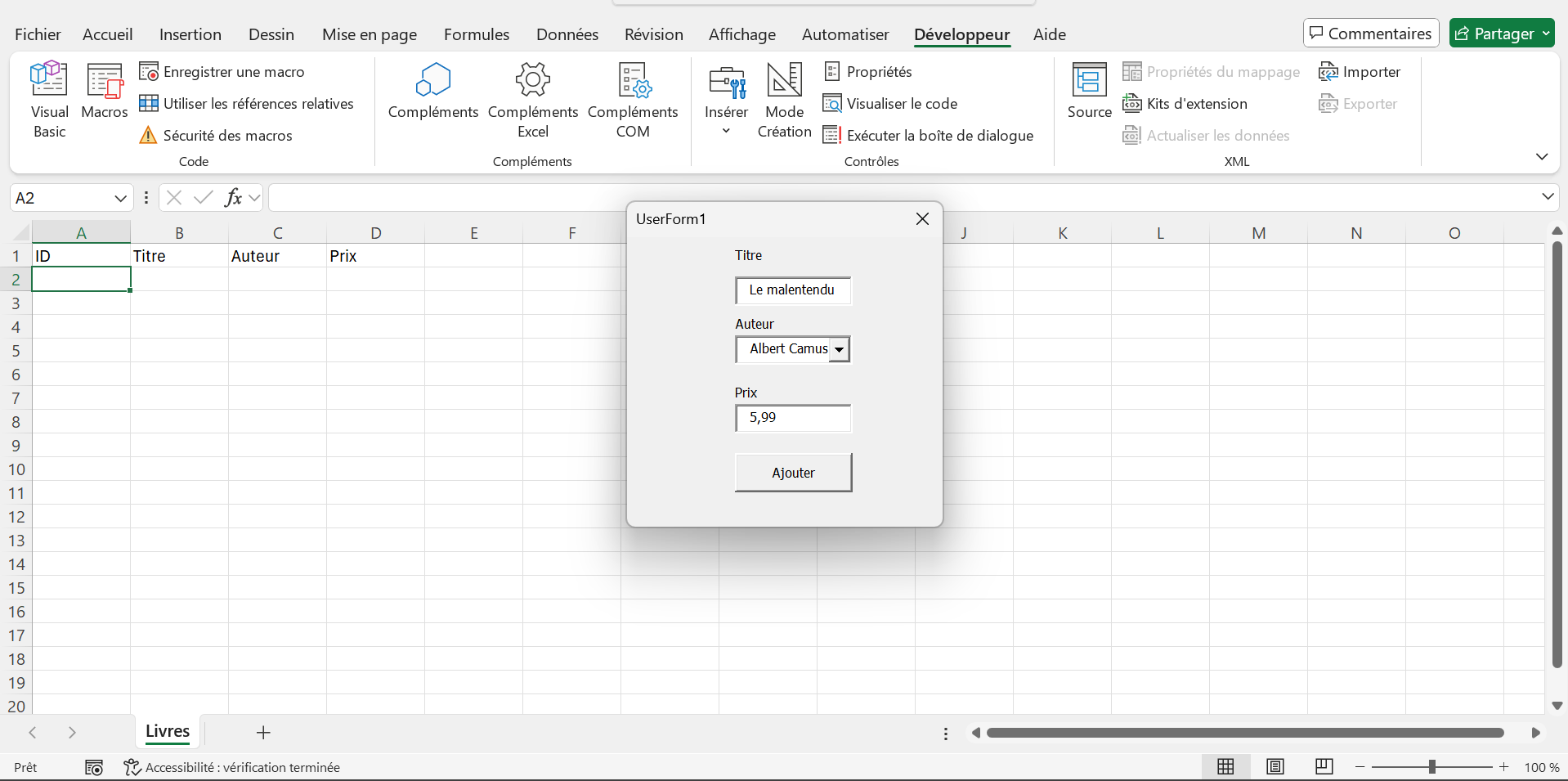Viewport: 1568px width, 781px height.
Task: Open Kits d'extension
Action: pos(1185,104)
